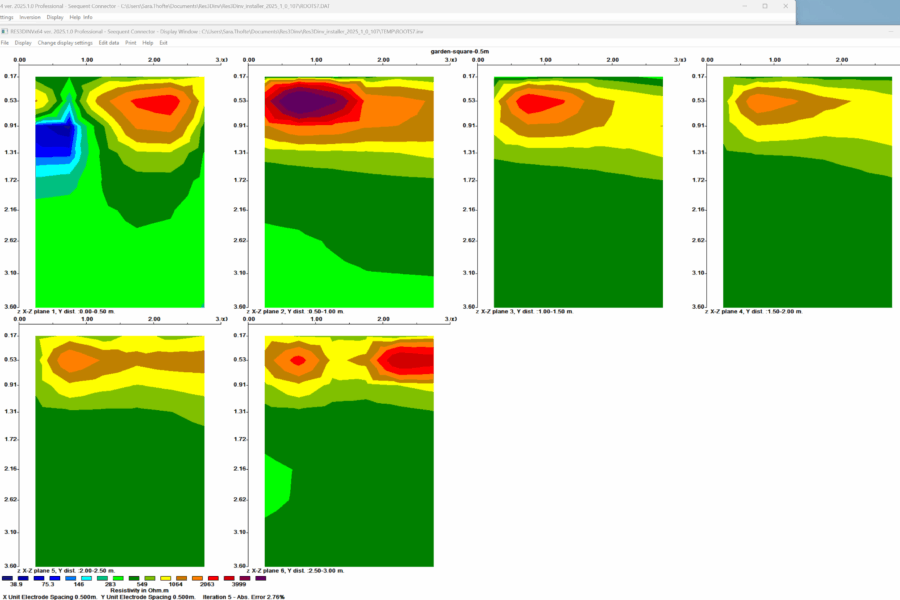Image resolution: width=900 pixels, height=600 pixels.
Task: Open the Display menu in the main window
Action: coord(55,17)
